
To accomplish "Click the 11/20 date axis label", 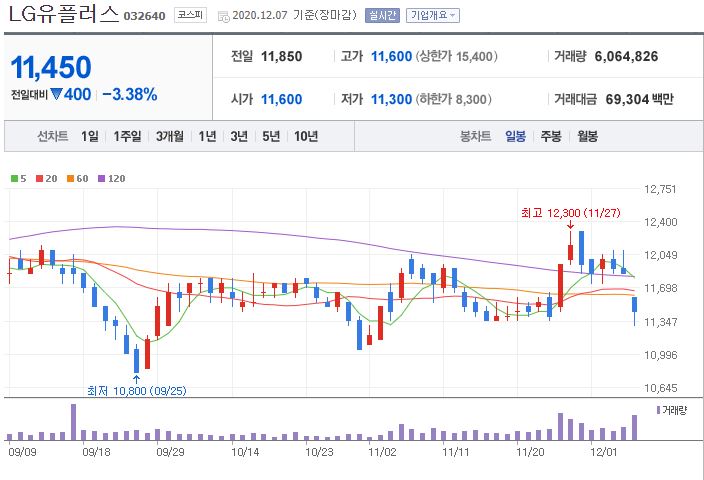I will click(530, 451).
